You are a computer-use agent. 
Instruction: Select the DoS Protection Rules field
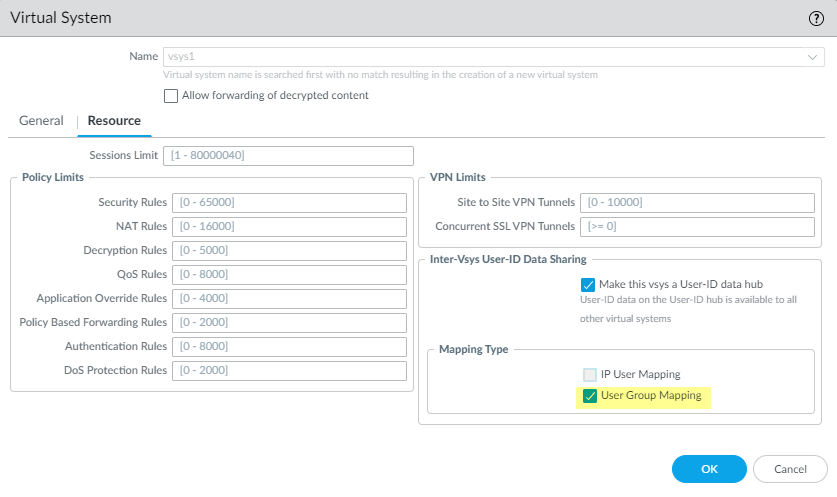pos(289,370)
